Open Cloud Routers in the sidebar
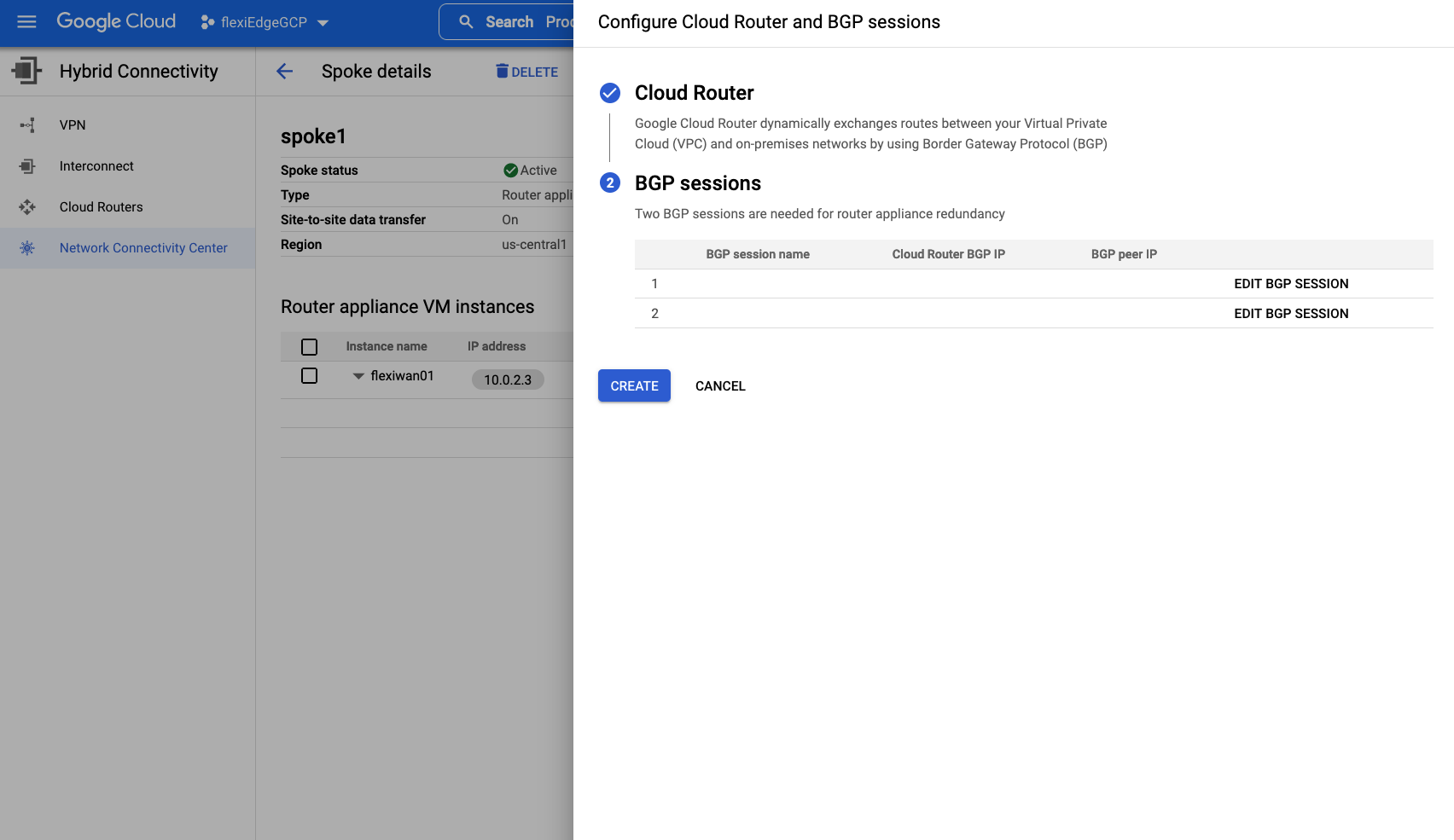This screenshot has height=840, width=1454. coord(128,207)
